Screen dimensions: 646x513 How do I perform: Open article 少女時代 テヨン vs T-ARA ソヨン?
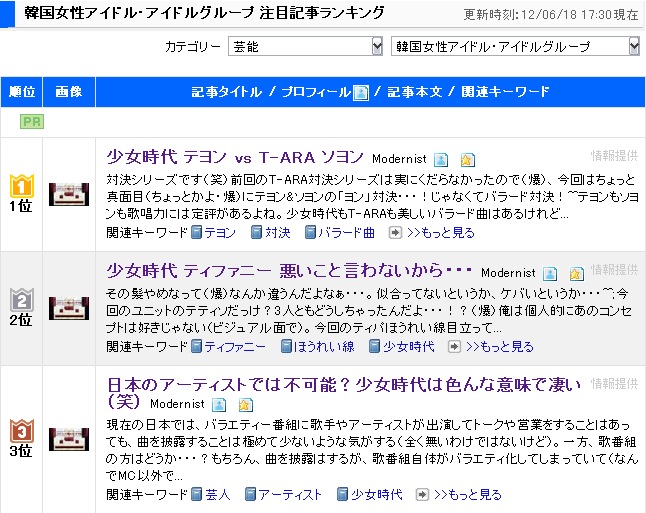(235, 157)
